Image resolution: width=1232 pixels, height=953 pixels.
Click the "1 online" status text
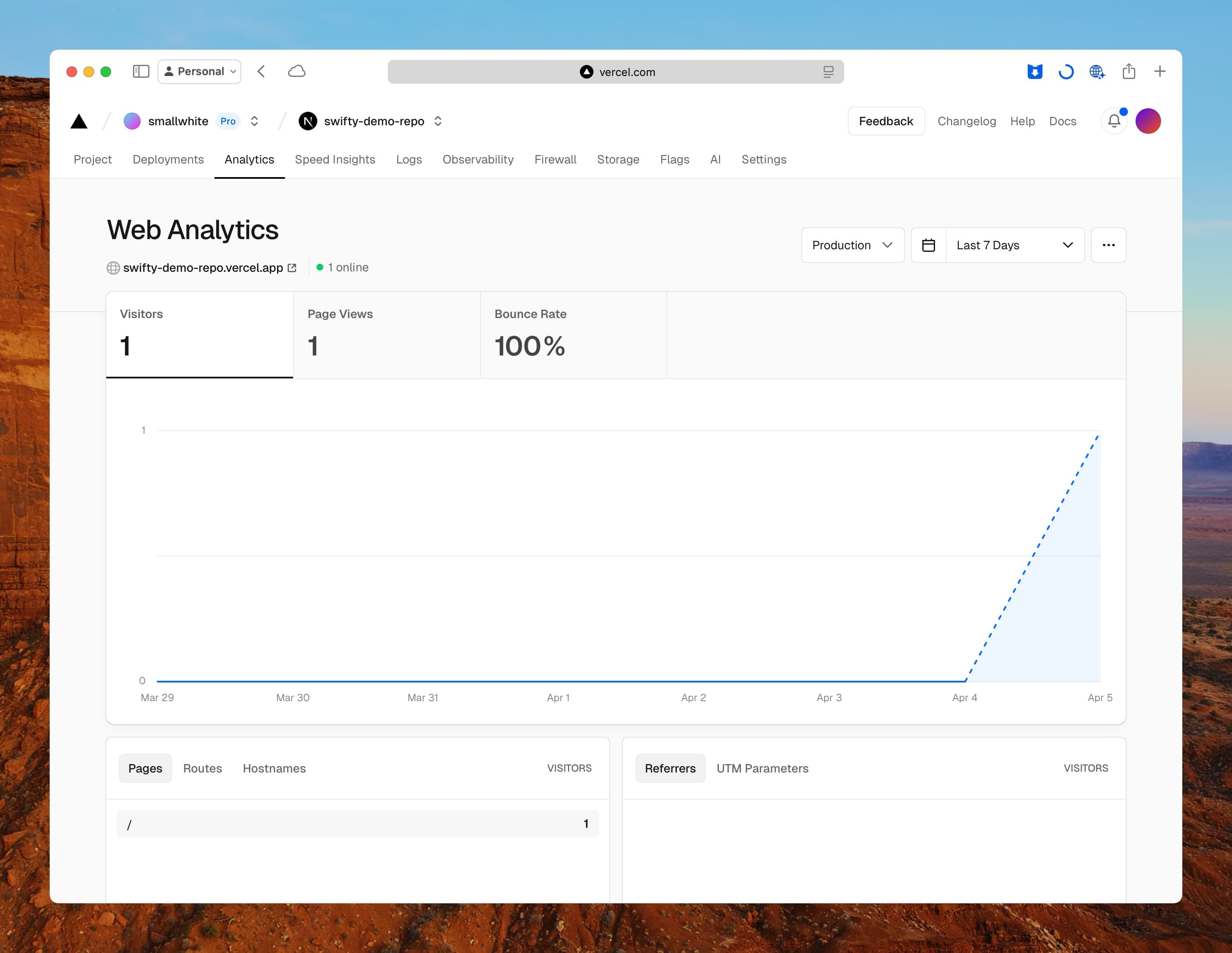tap(348, 267)
